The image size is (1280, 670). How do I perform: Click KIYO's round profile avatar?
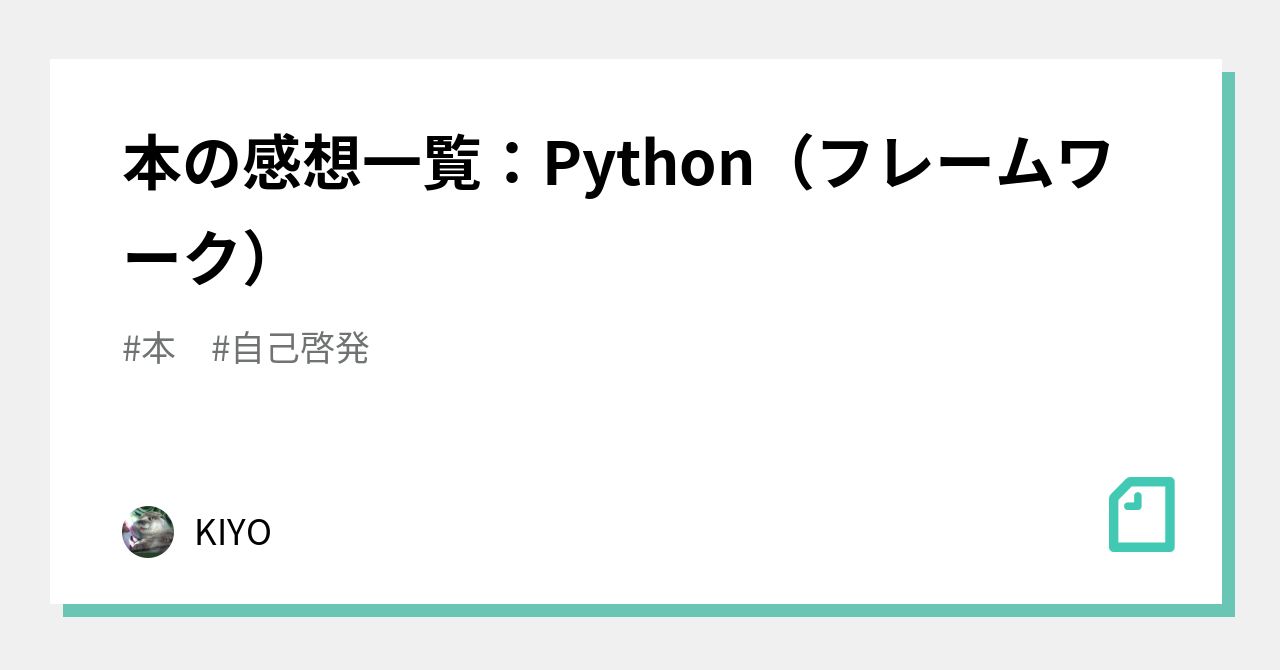(x=148, y=532)
